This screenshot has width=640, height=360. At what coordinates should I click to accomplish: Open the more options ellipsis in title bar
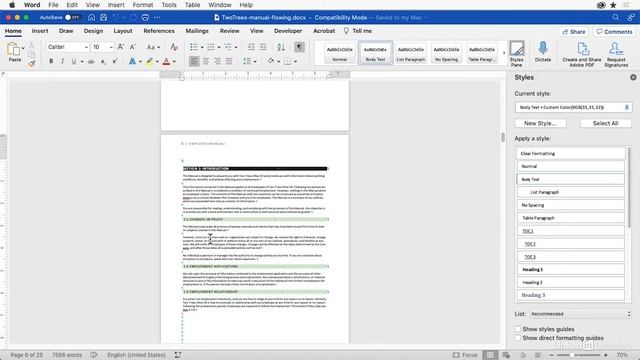click(157, 18)
